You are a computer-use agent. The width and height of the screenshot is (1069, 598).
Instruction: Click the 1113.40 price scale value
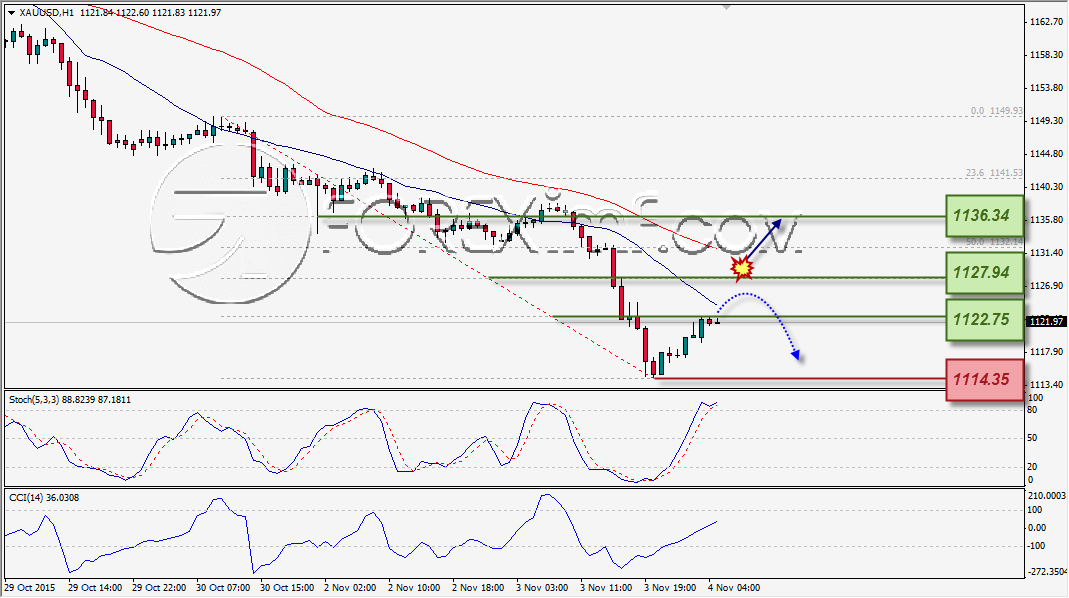click(x=1047, y=385)
